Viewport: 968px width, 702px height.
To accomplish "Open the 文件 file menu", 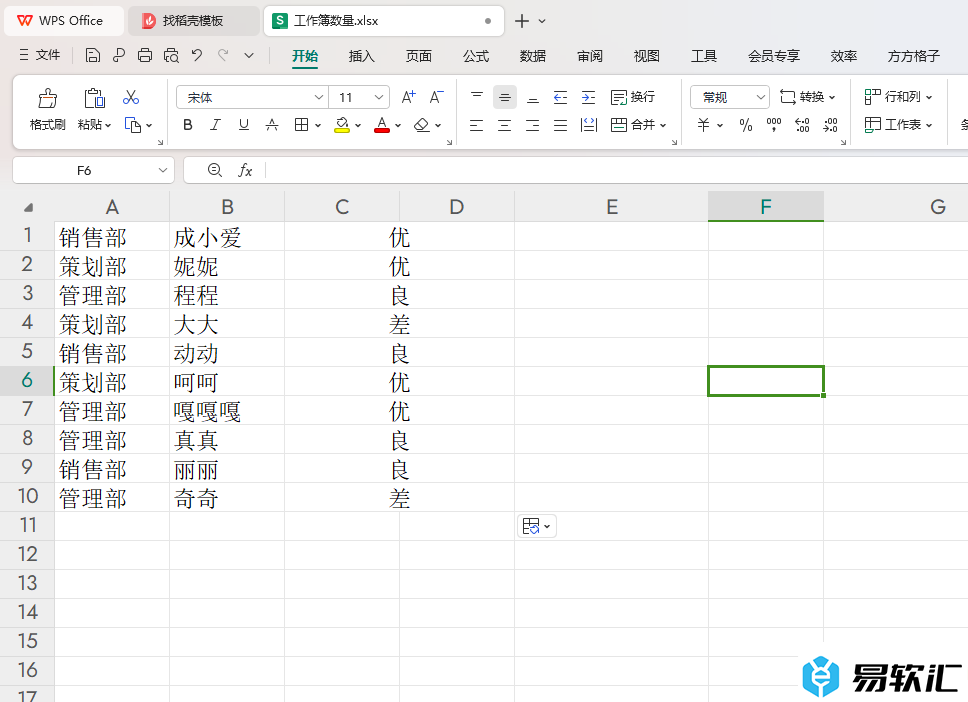I will 40,55.
